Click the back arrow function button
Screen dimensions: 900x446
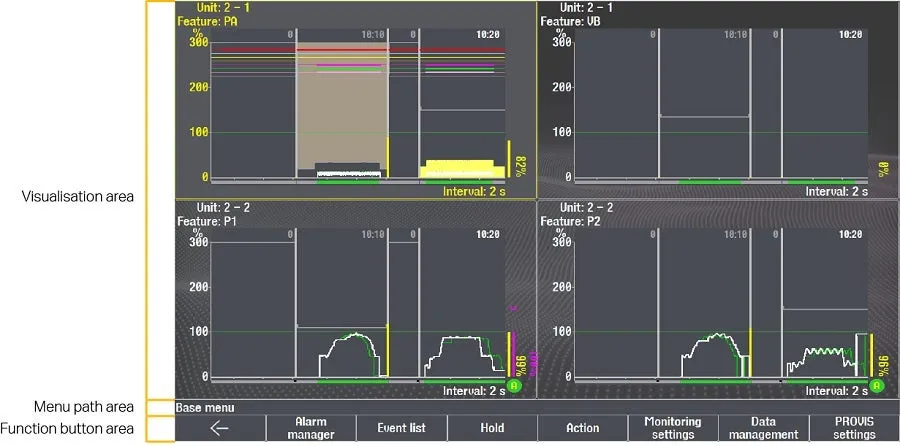tap(220, 428)
